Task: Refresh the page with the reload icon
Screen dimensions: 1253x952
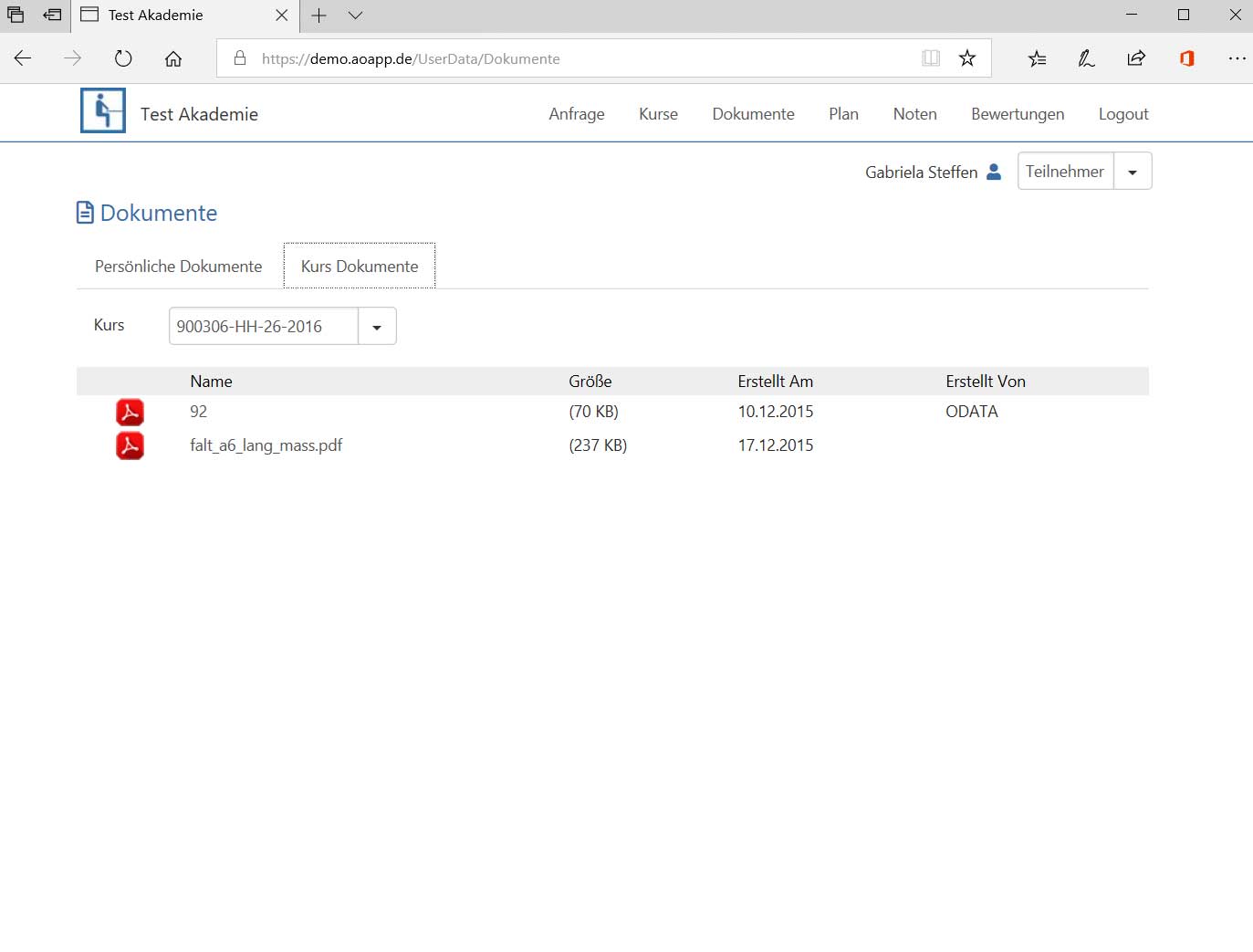Action: 123,58
